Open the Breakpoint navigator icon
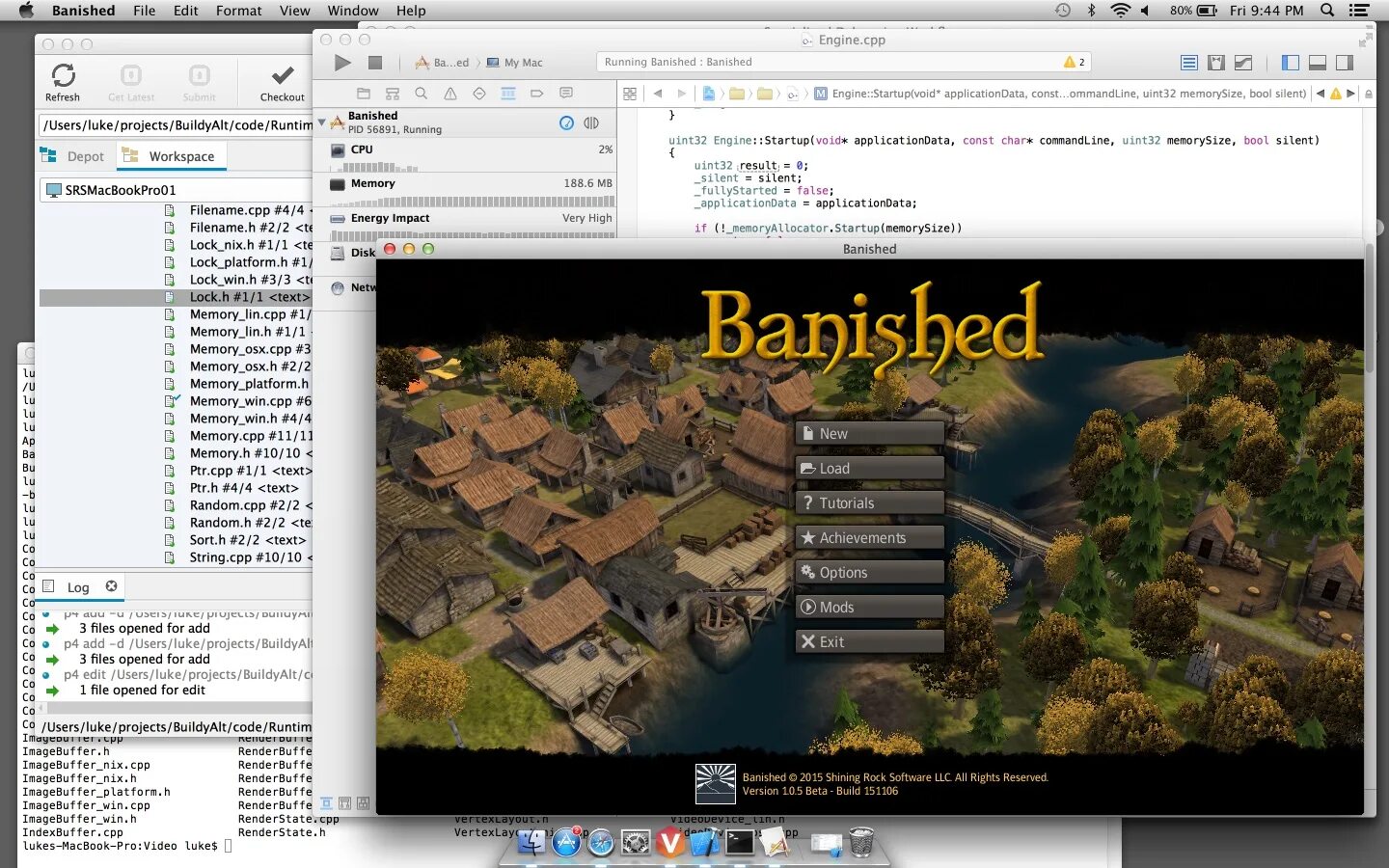This screenshot has height=868, width=1389. pos(537,94)
